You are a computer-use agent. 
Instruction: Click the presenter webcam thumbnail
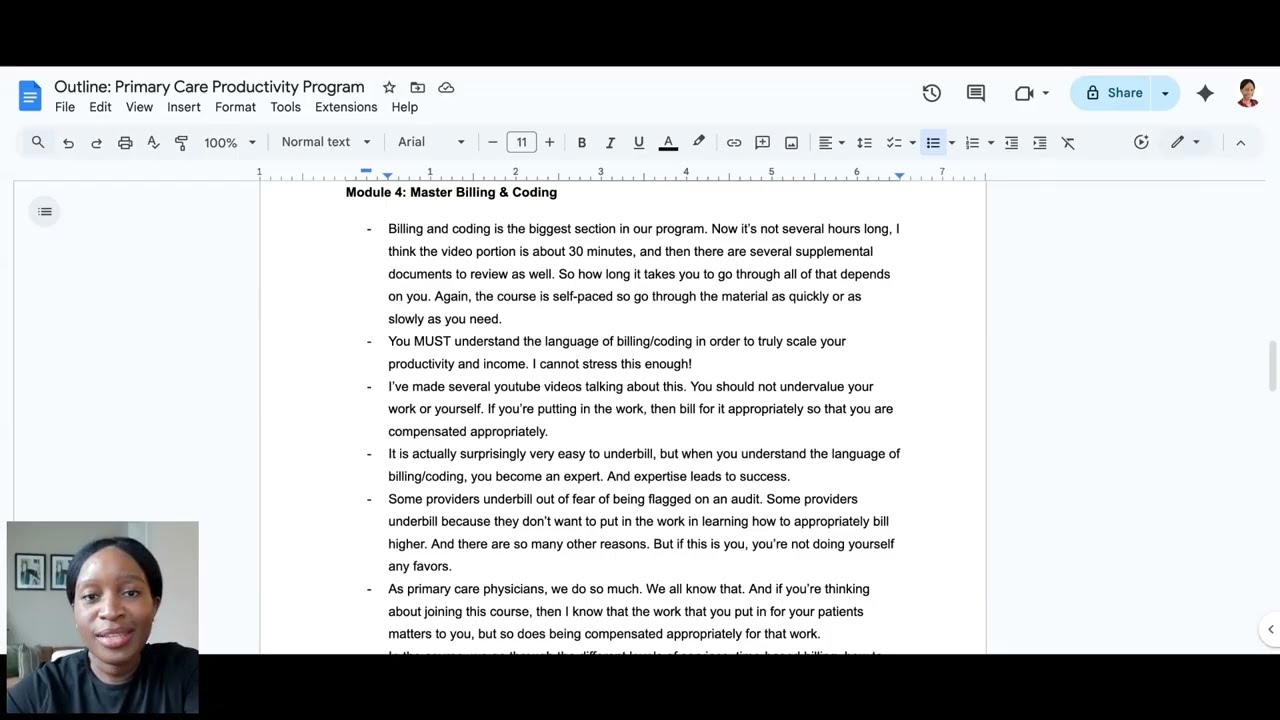[103, 617]
